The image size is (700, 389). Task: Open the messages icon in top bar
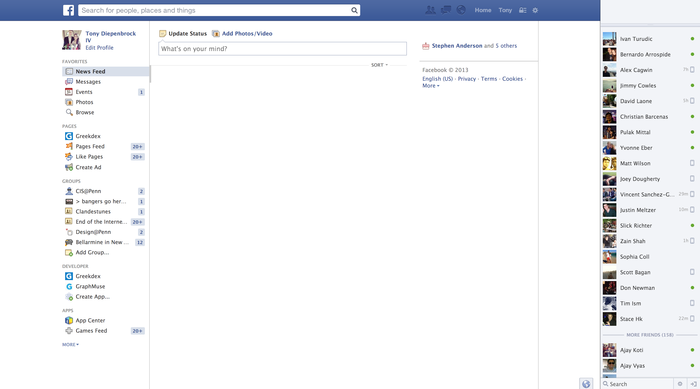point(446,10)
